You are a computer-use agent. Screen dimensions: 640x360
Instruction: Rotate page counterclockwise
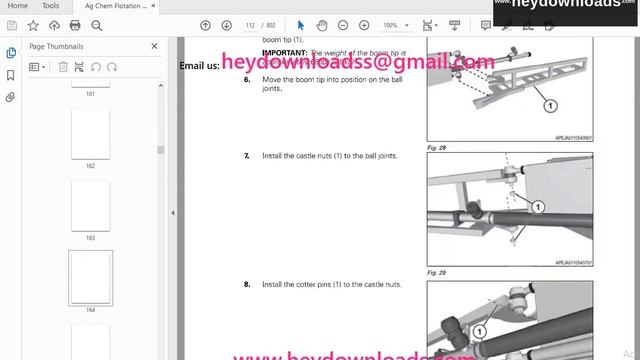[x=96, y=67]
